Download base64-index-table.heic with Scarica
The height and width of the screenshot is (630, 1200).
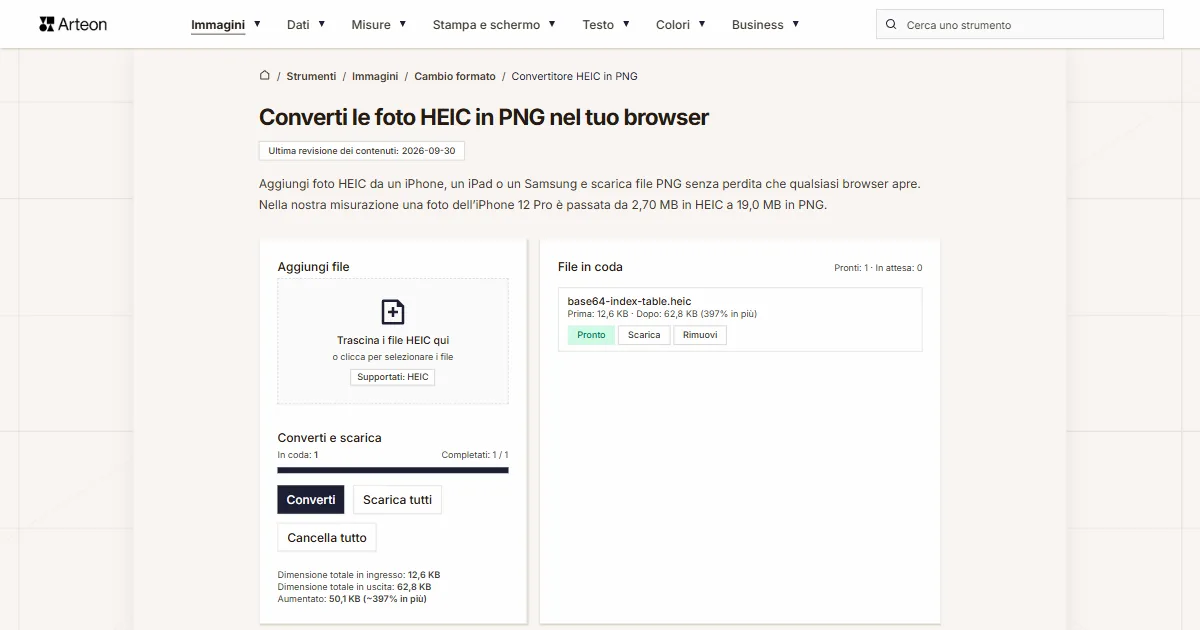(644, 335)
